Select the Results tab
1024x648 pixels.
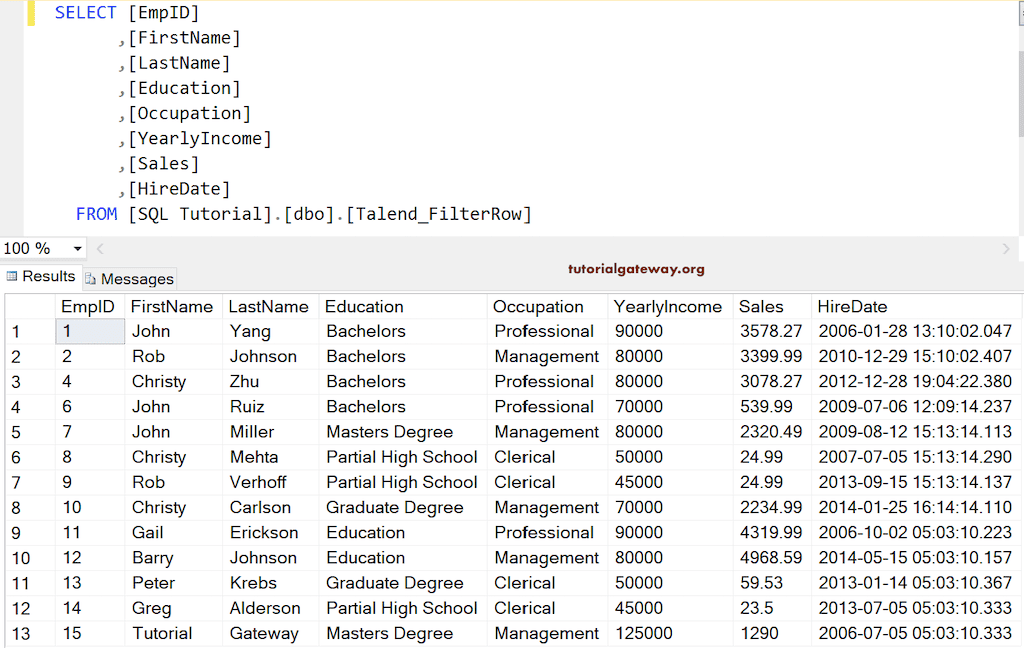45,276
